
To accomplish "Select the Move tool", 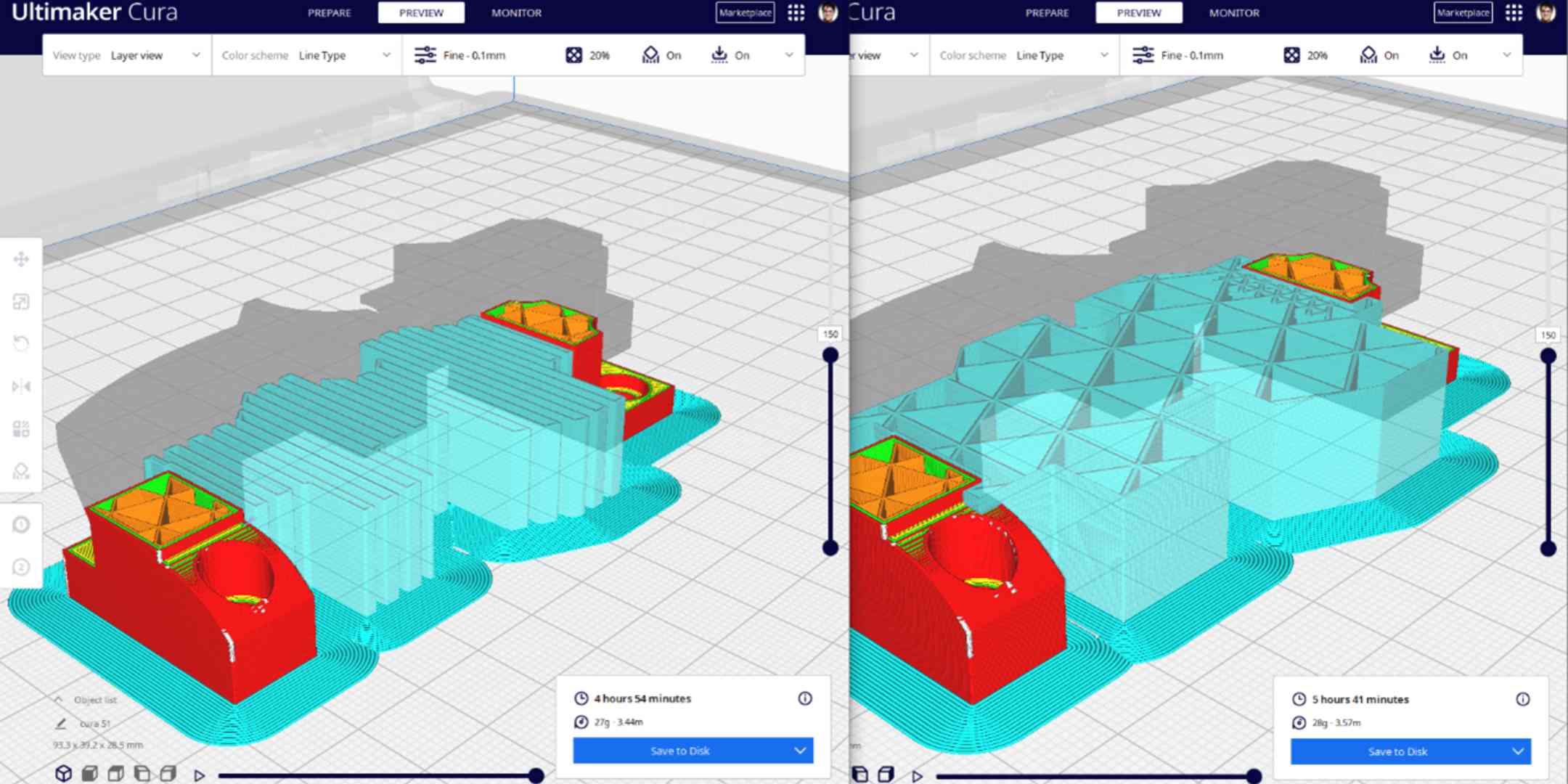I will tap(22, 258).
